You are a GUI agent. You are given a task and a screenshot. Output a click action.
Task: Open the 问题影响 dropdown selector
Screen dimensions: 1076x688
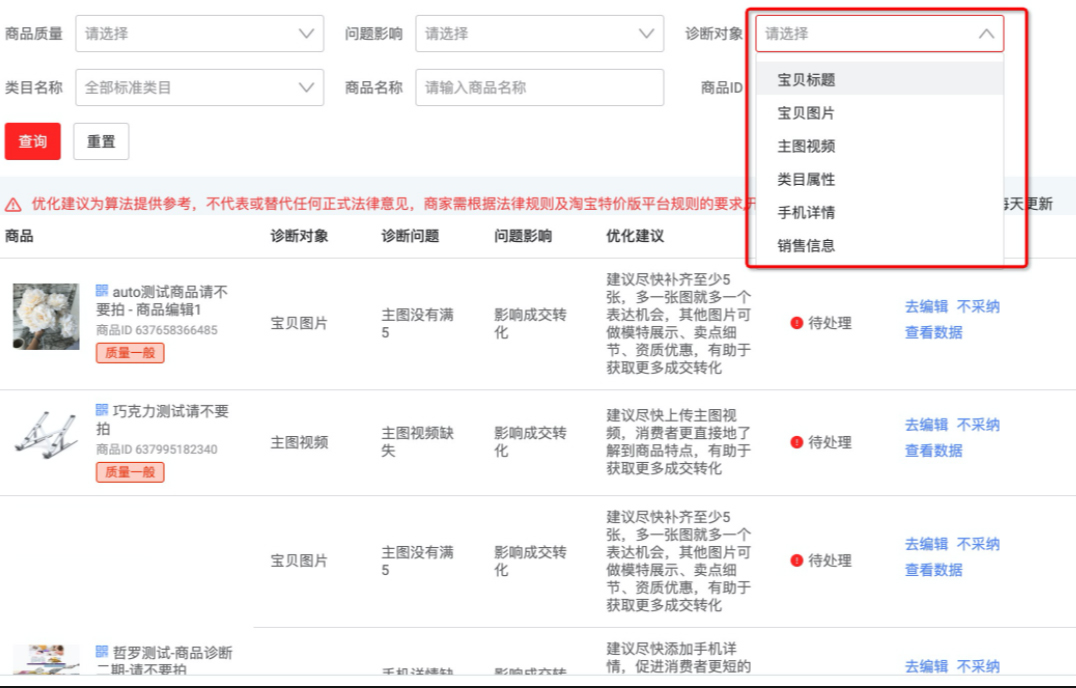(x=540, y=33)
